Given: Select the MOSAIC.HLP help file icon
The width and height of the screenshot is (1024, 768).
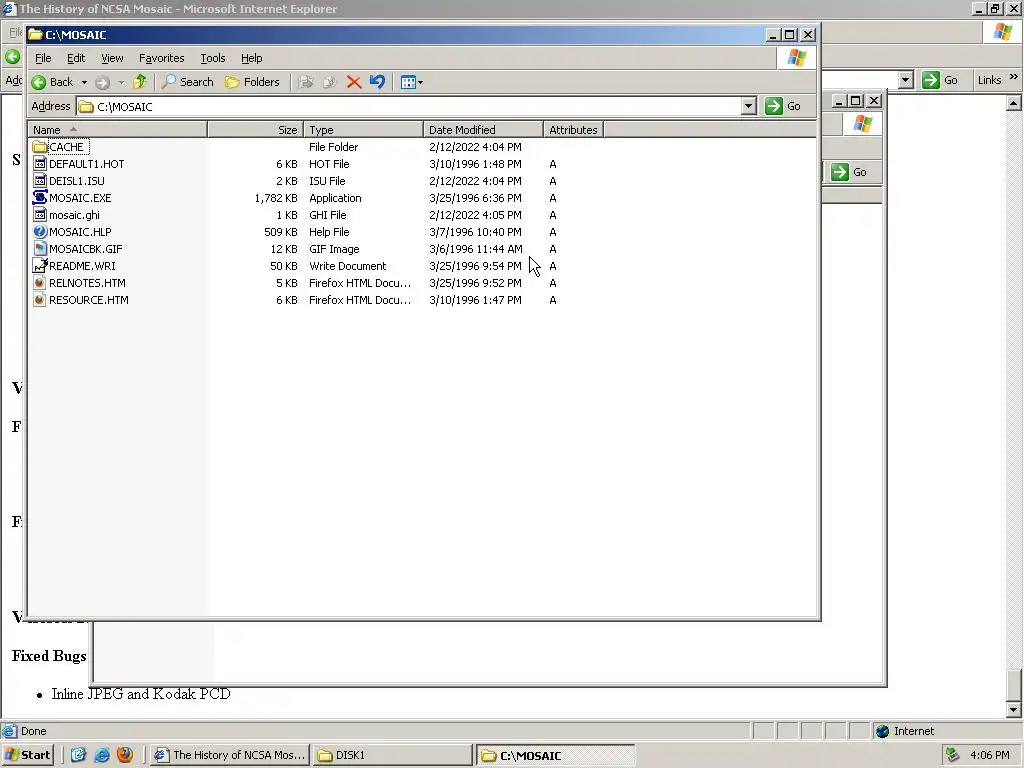Looking at the screenshot, I should point(40,232).
